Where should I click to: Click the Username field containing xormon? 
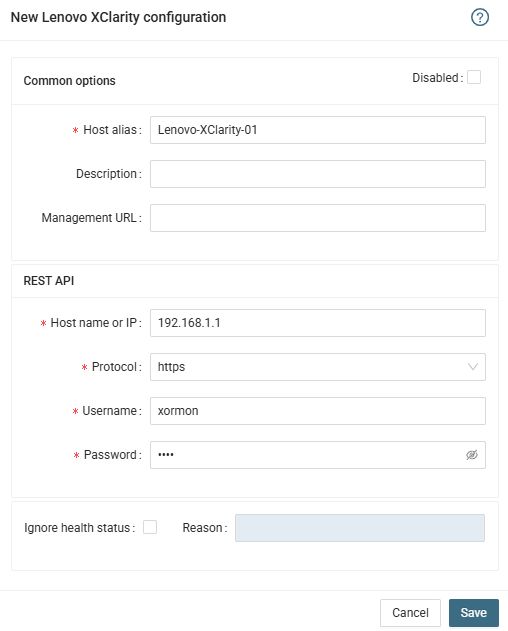click(x=318, y=411)
